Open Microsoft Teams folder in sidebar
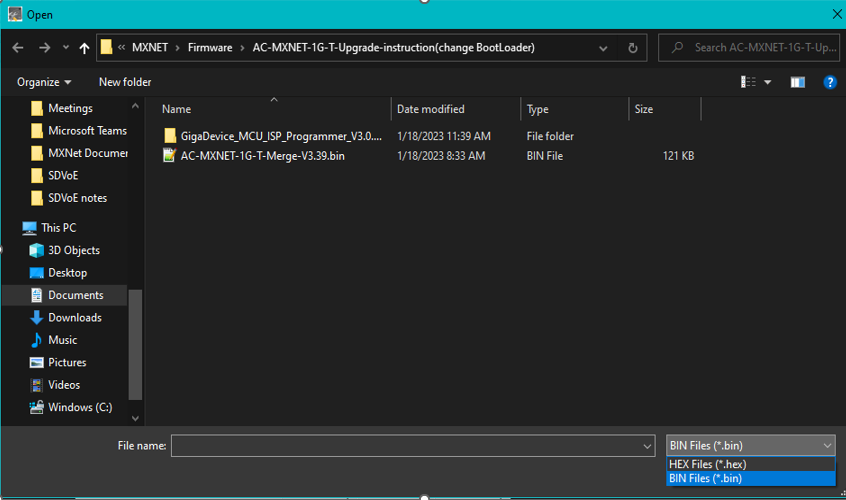This screenshot has height=500, width=846. click(x=87, y=131)
